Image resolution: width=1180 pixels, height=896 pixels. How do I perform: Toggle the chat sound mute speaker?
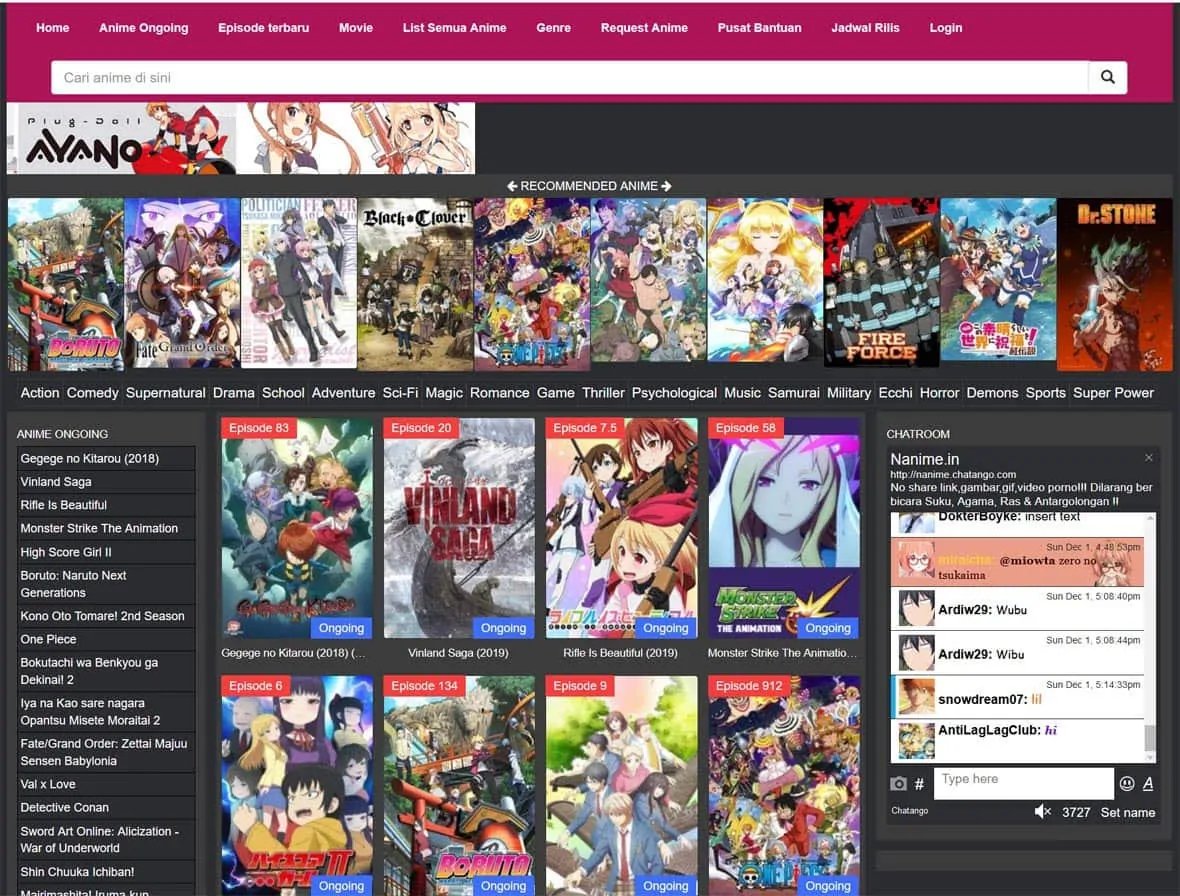pyautogui.click(x=1042, y=812)
